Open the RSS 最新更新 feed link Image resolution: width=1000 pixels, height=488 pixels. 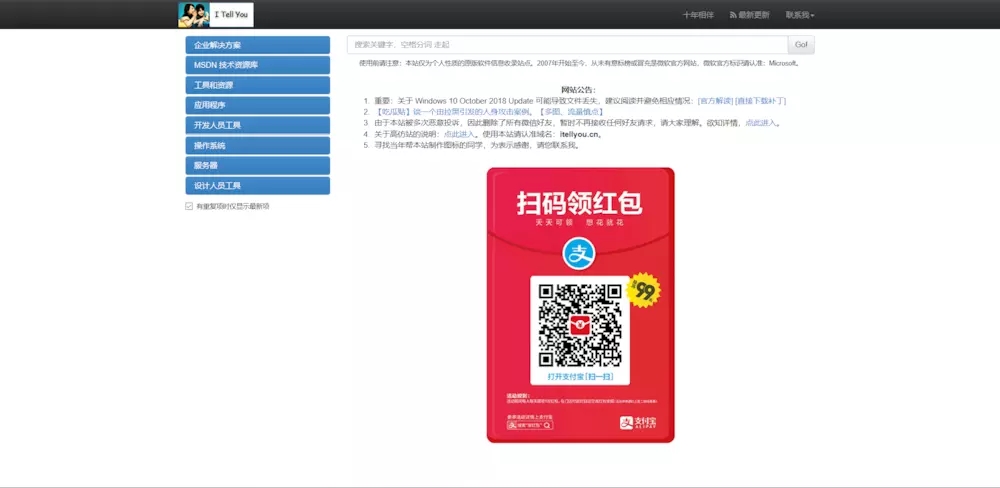(x=749, y=15)
